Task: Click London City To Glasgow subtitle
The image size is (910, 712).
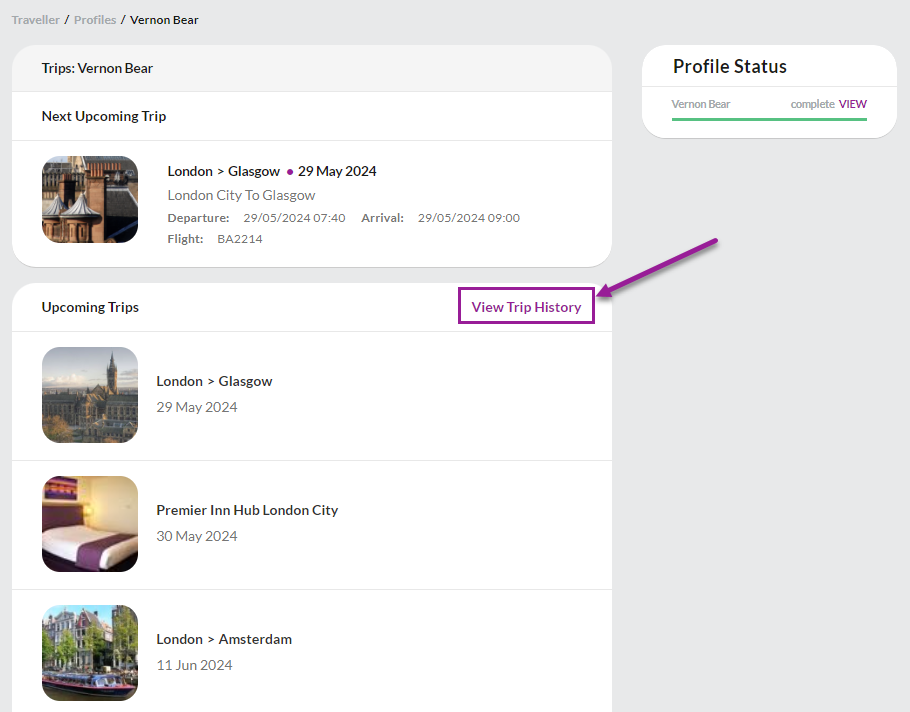Action: tap(241, 195)
